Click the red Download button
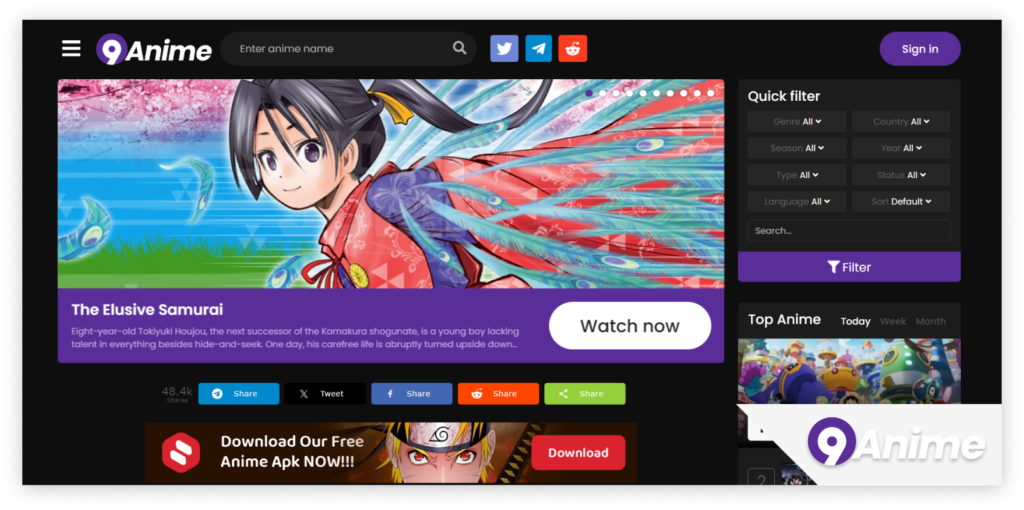 (578, 453)
